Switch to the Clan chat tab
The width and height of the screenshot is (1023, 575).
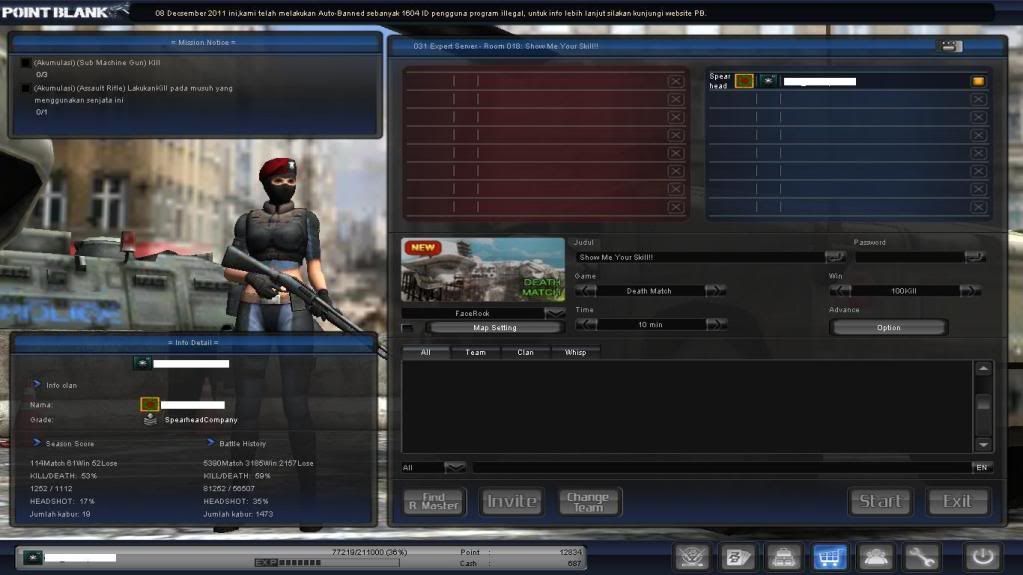tap(525, 352)
